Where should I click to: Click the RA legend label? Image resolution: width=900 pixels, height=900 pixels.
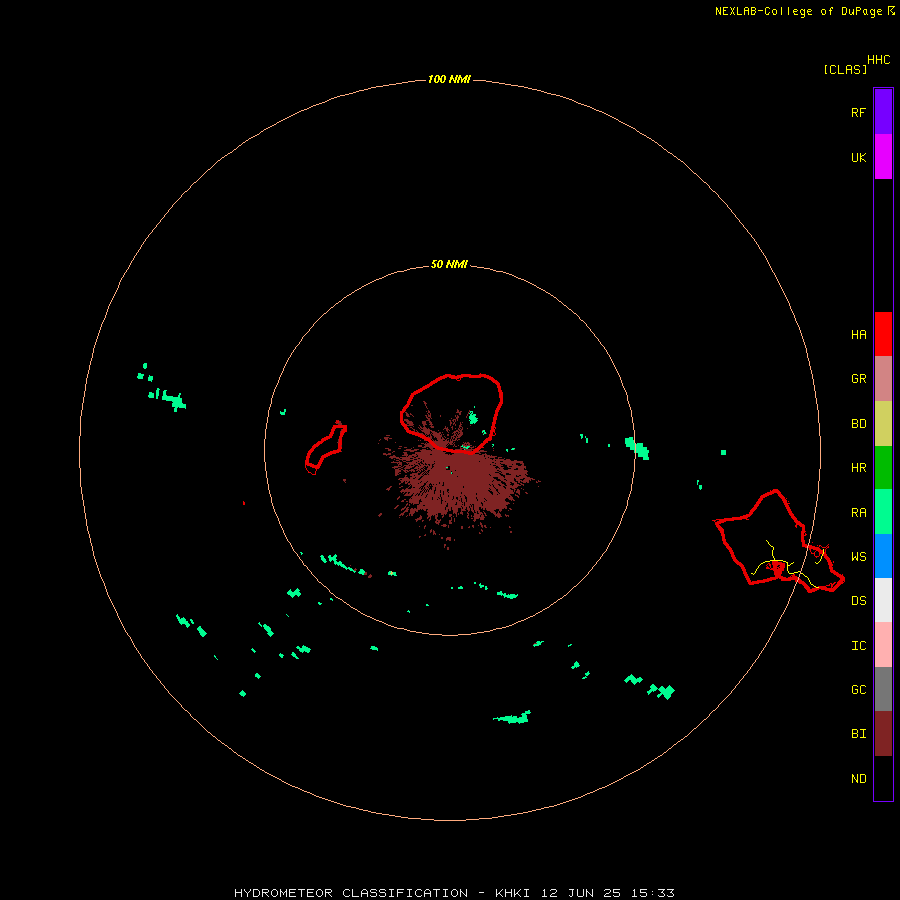pos(858,513)
